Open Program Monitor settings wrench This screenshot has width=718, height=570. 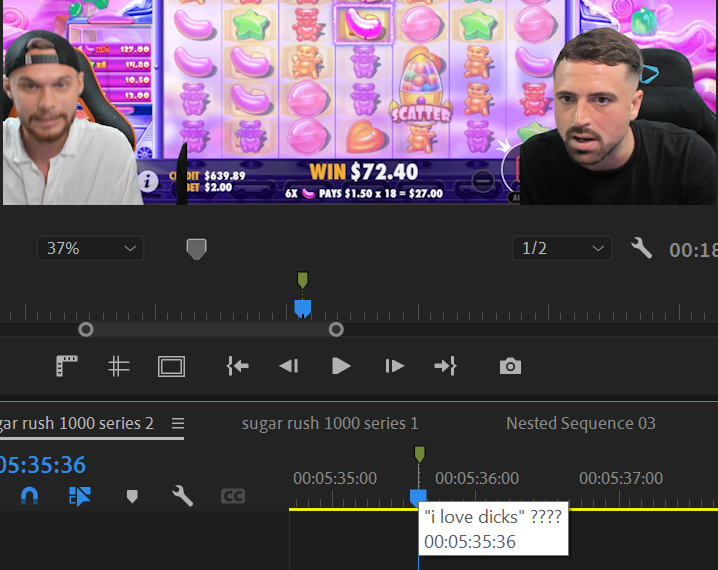(x=641, y=249)
